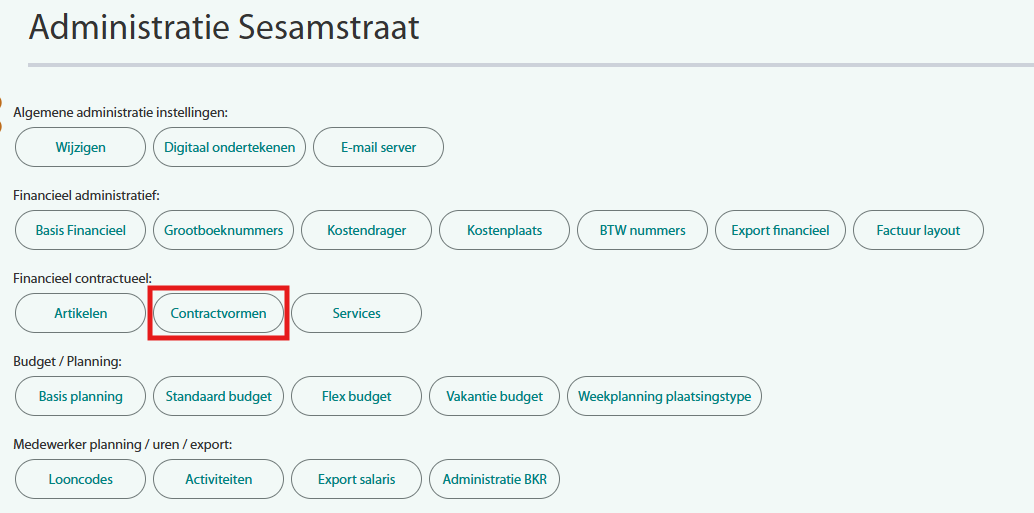Screen dimensions: 1034x513
Task: Open the E-mail server settings
Action: click(x=378, y=147)
